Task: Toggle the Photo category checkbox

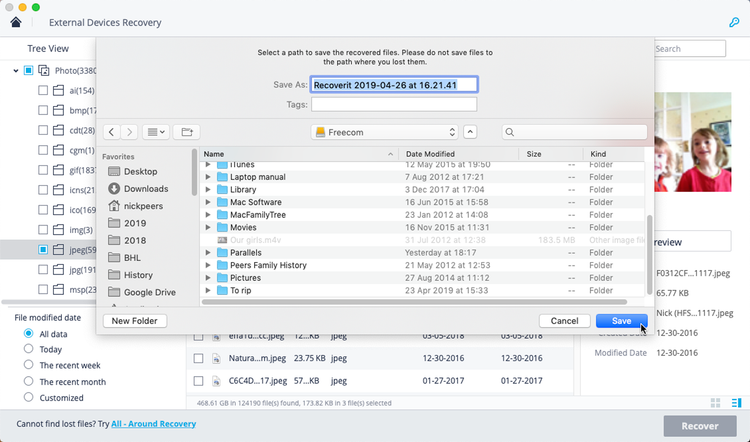Action: [x=29, y=71]
